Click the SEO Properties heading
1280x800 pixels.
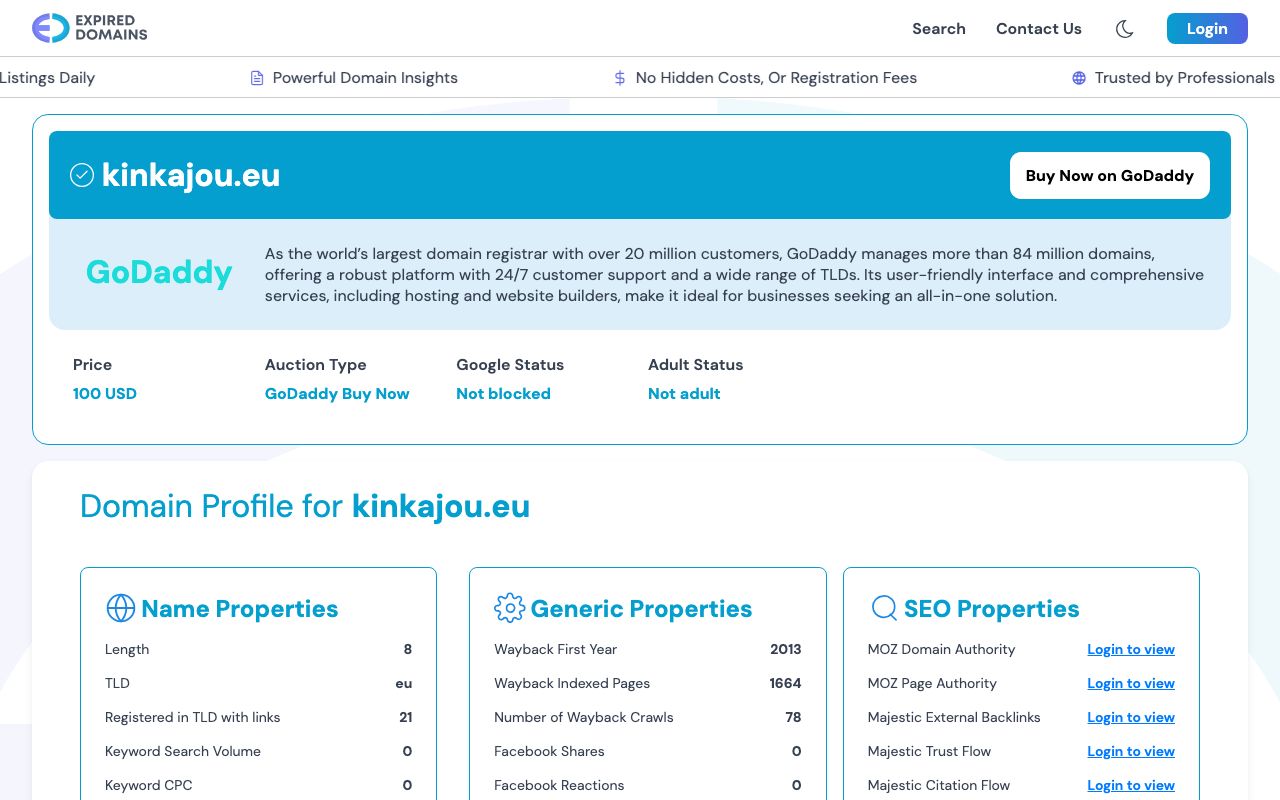click(992, 608)
